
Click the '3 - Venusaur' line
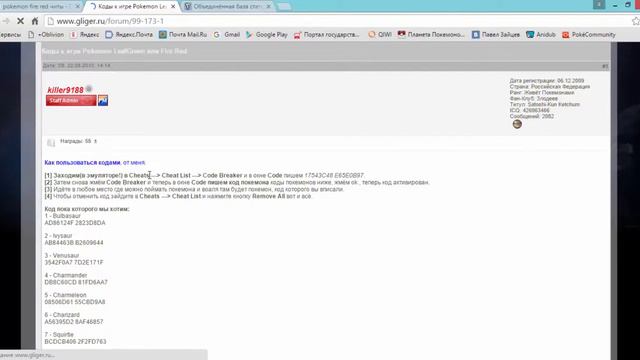(x=62, y=256)
